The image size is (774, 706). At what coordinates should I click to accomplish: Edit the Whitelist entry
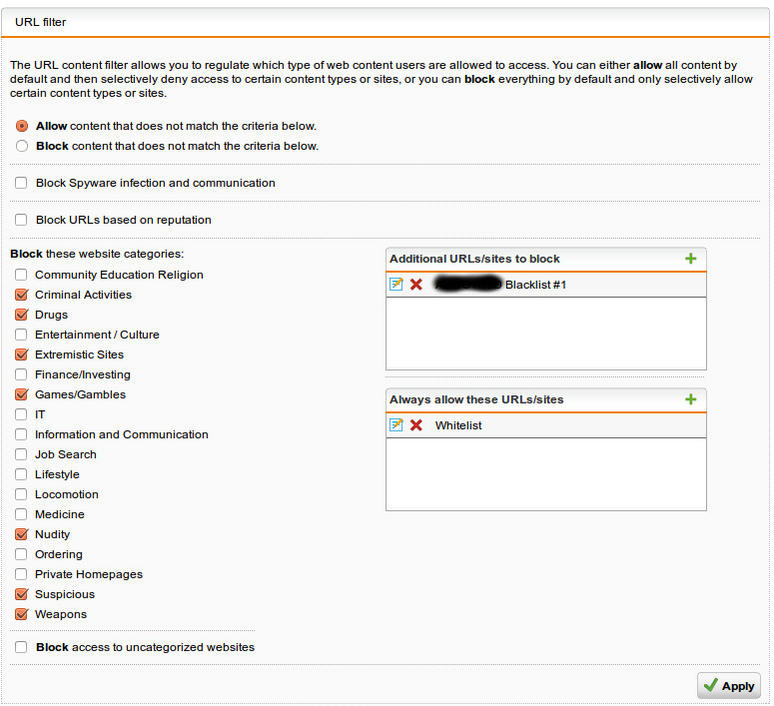[396, 425]
